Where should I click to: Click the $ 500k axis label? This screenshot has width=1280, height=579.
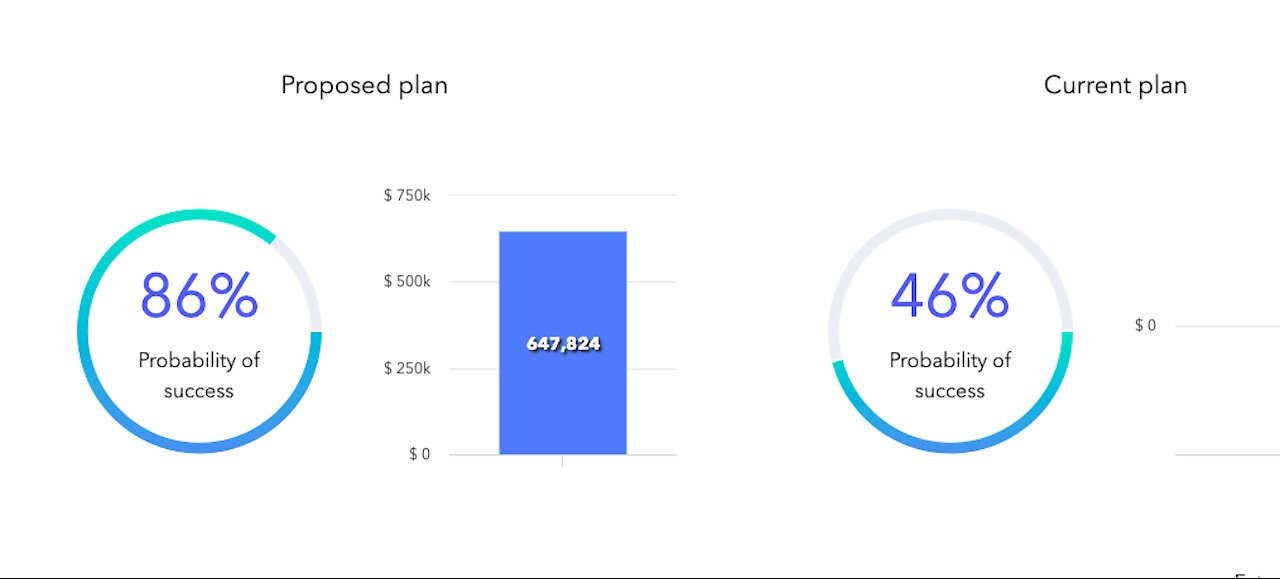tap(407, 281)
